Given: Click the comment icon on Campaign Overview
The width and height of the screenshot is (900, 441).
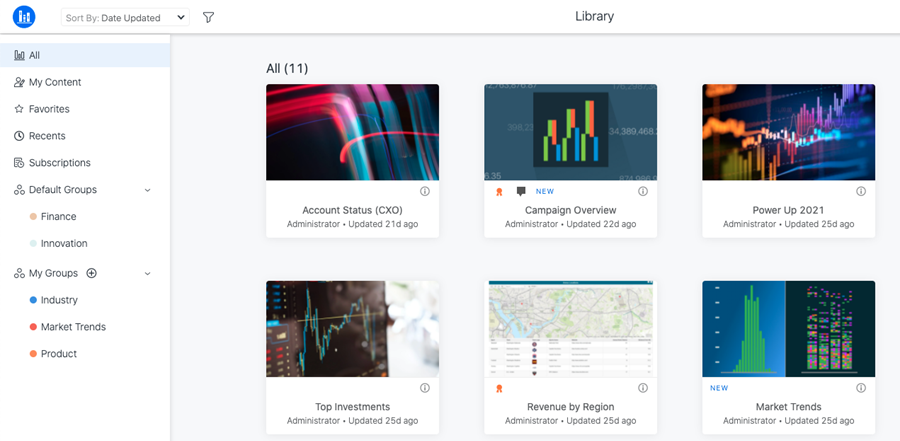Looking at the screenshot, I should (x=521, y=191).
